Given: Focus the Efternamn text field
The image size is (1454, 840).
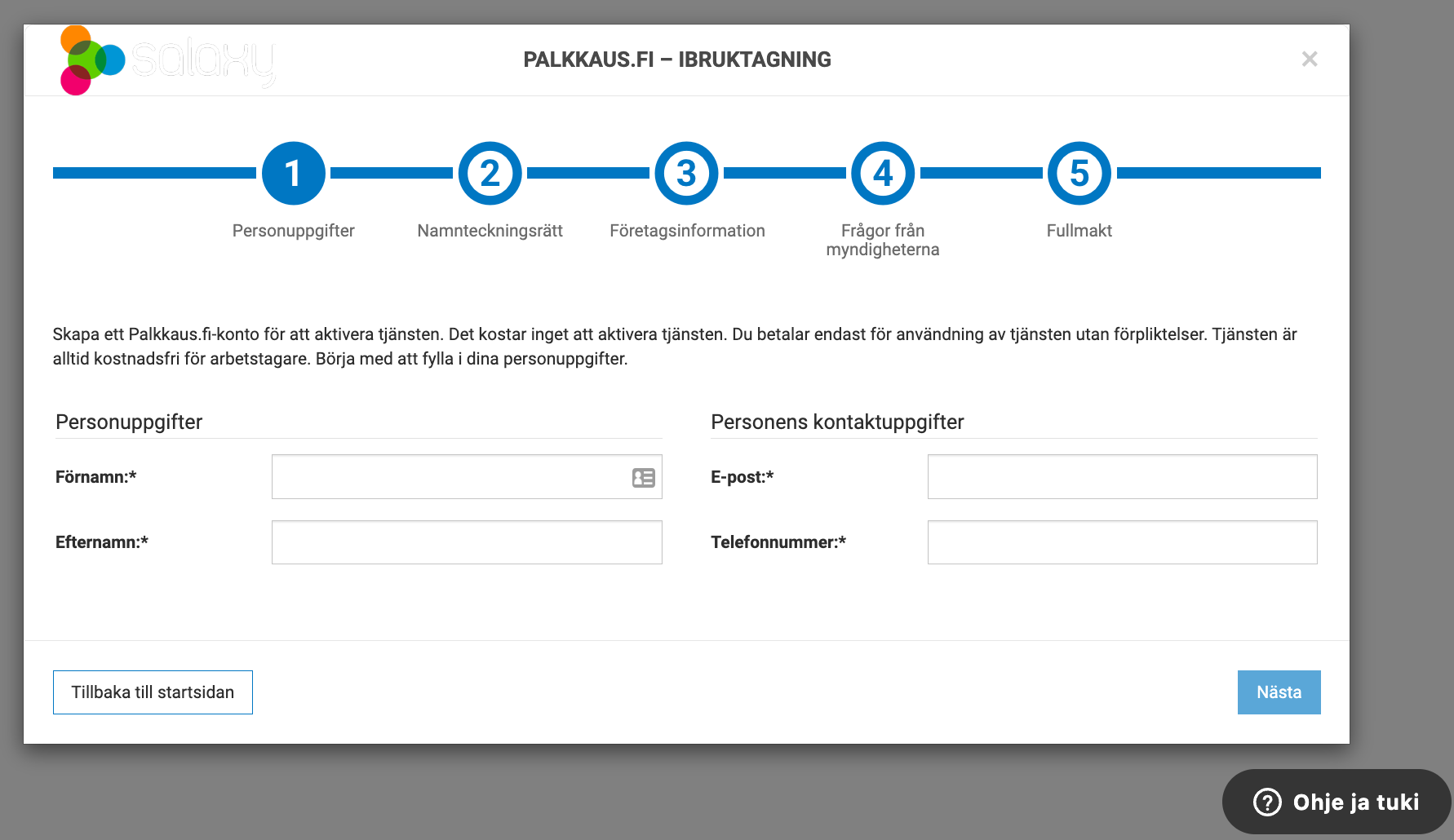Looking at the screenshot, I should click(467, 542).
